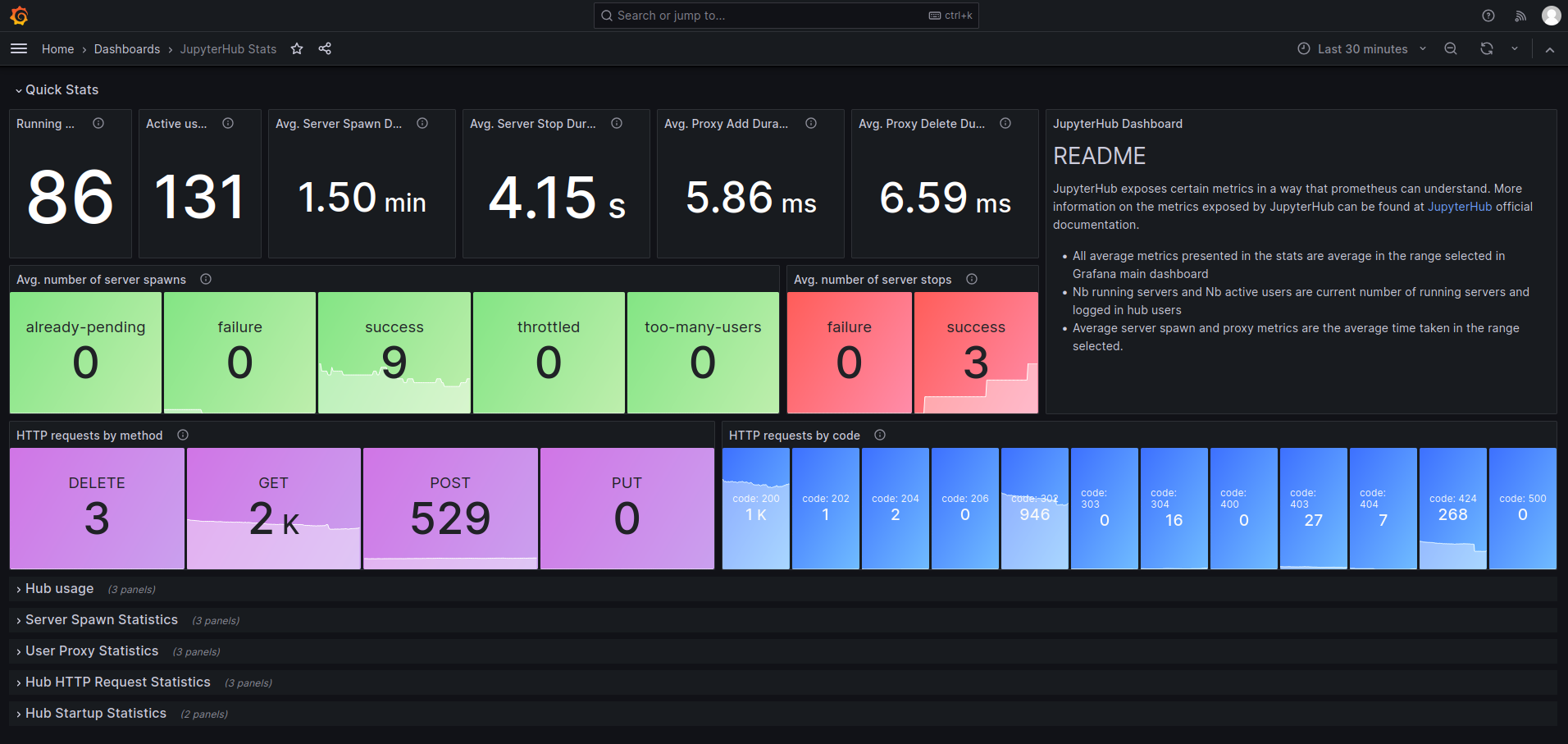This screenshot has width=1568, height=744.
Task: Select the code: 200 stat tile
Action: (756, 509)
